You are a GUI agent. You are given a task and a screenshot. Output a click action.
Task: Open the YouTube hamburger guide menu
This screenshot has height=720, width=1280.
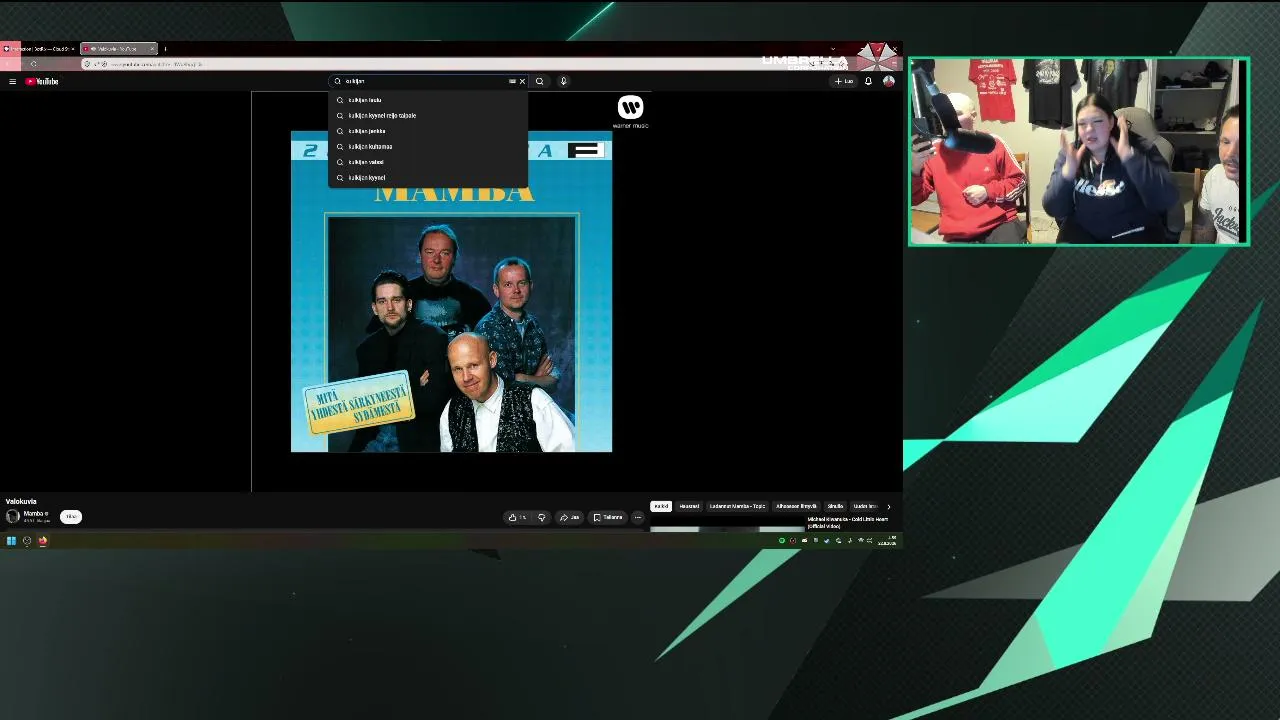(x=12, y=81)
